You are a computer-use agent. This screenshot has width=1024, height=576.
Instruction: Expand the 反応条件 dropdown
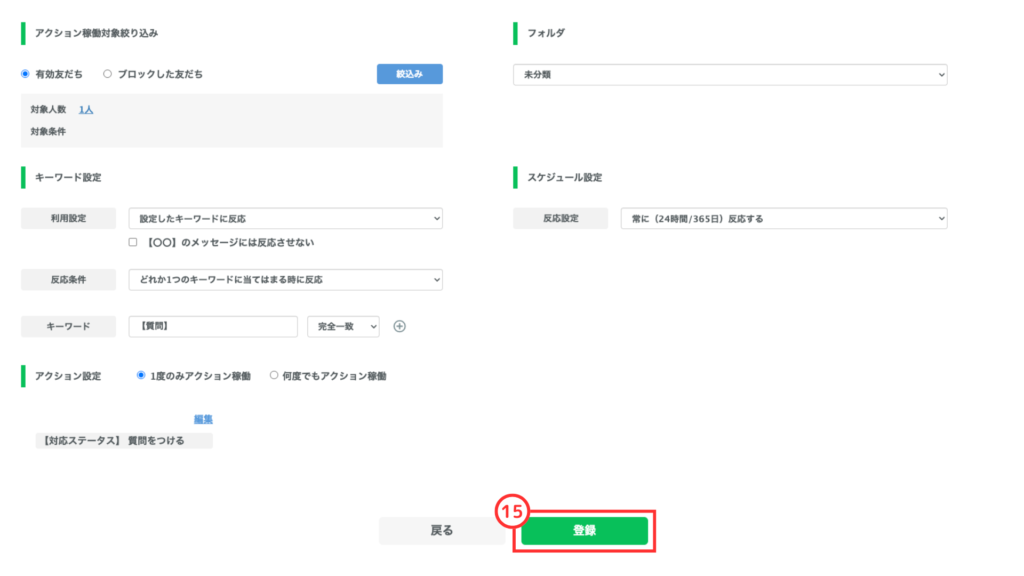tap(285, 280)
